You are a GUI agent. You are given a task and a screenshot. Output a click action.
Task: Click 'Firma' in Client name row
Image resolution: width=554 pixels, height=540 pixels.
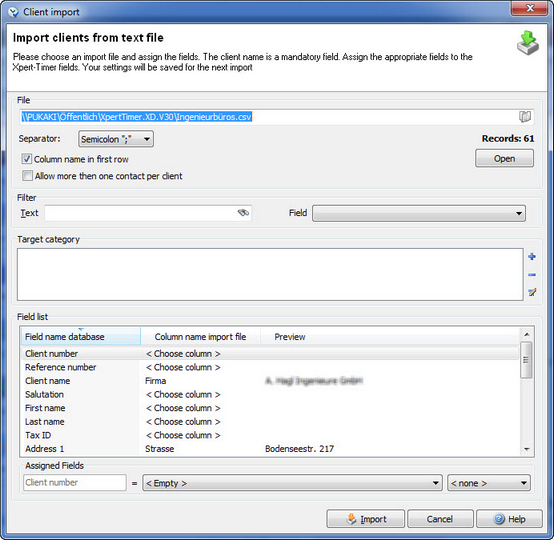155,381
